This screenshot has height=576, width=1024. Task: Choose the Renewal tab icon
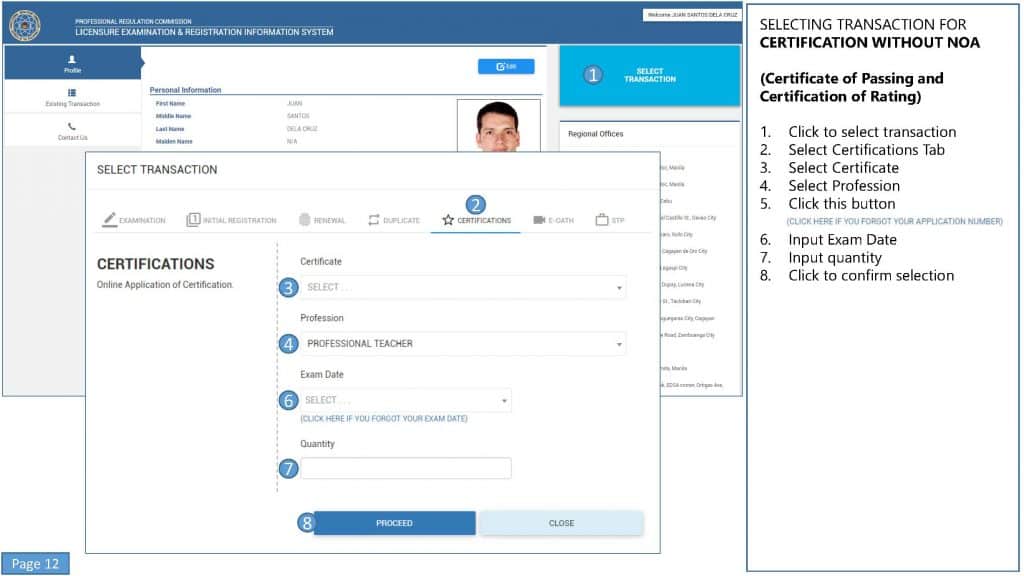pyautogui.click(x=304, y=220)
